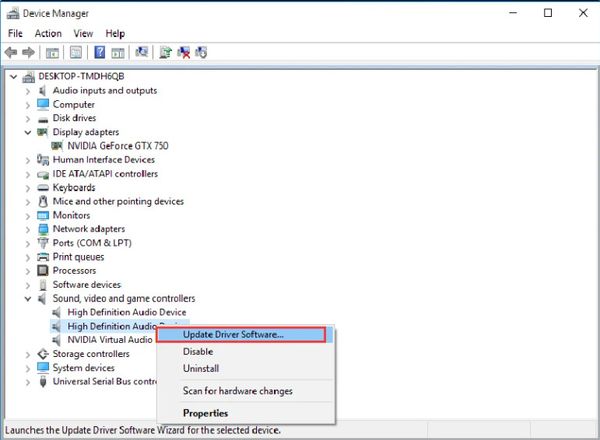Open the View menu
This screenshot has width=600, height=440.
tap(83, 33)
